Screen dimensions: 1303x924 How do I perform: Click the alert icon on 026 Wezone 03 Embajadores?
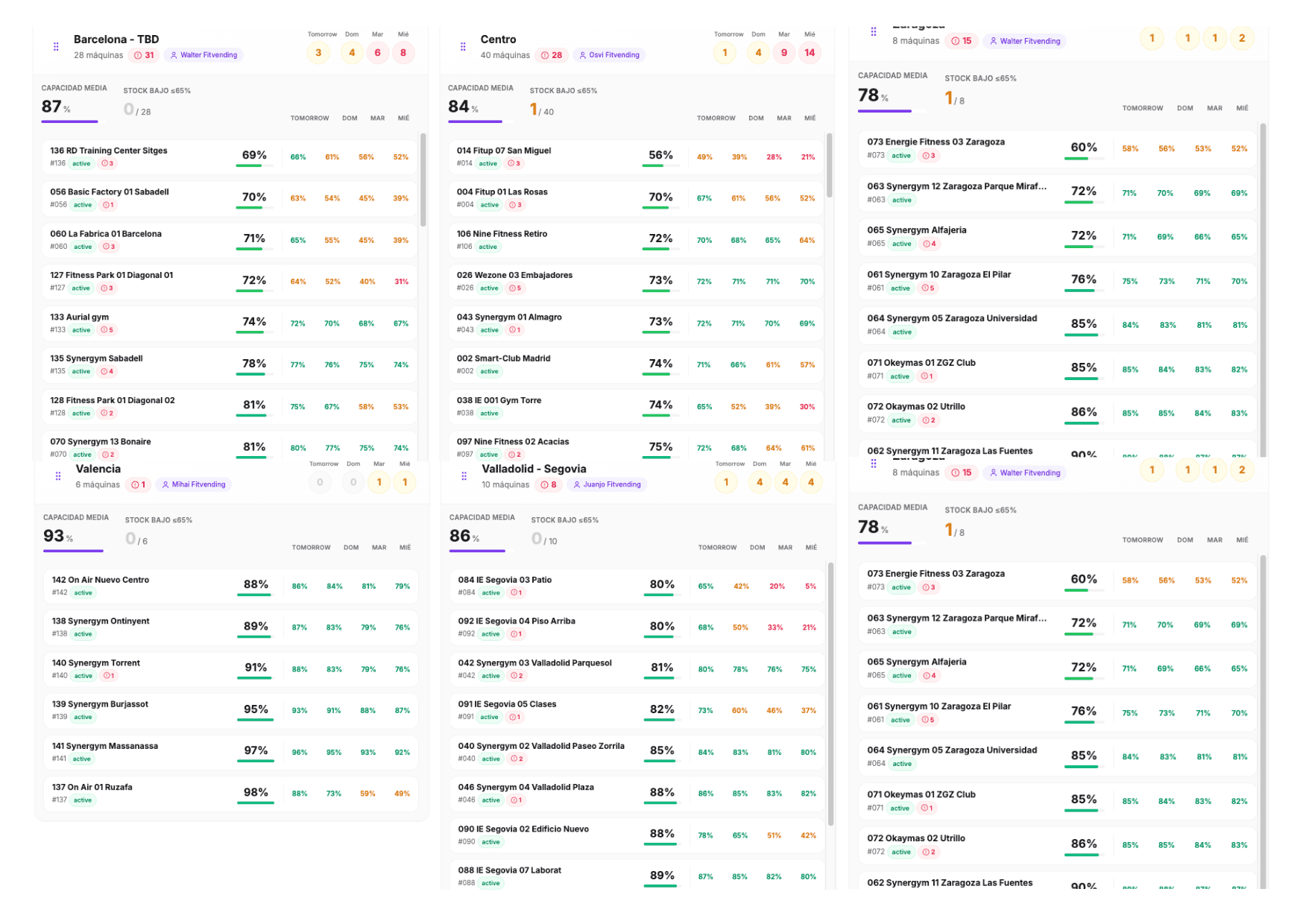click(x=515, y=288)
